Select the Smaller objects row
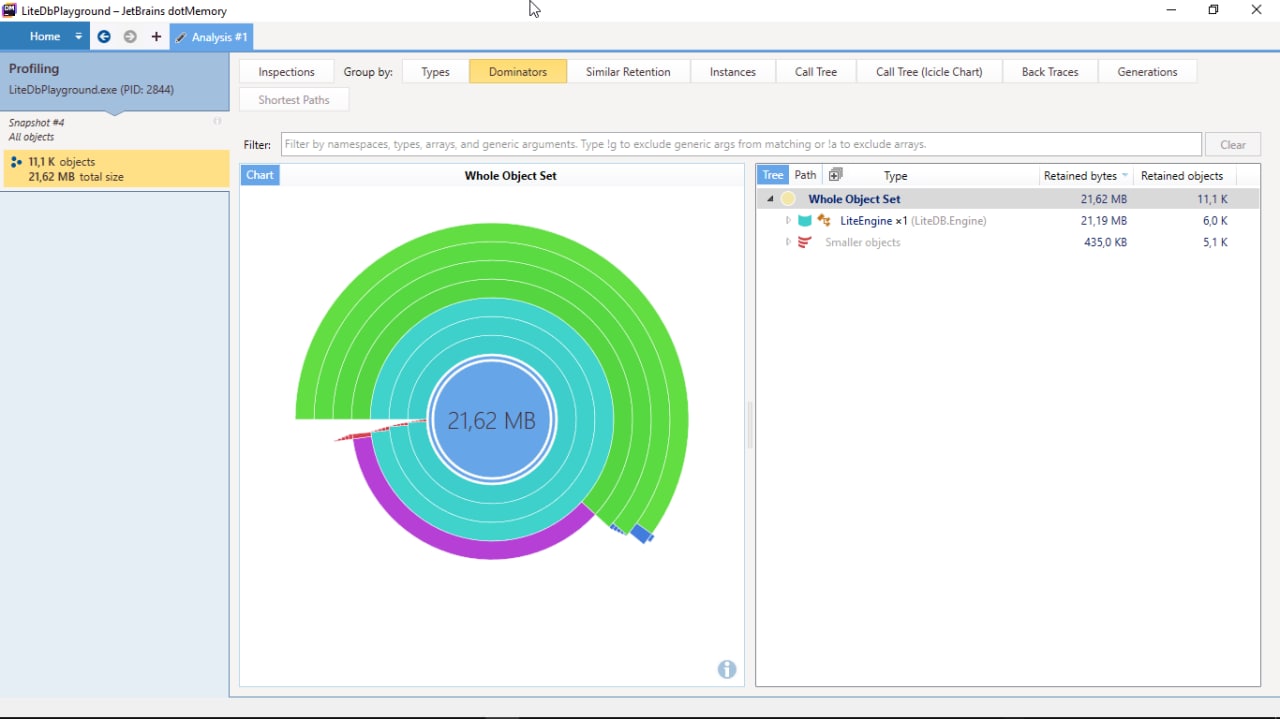 click(x=1007, y=243)
